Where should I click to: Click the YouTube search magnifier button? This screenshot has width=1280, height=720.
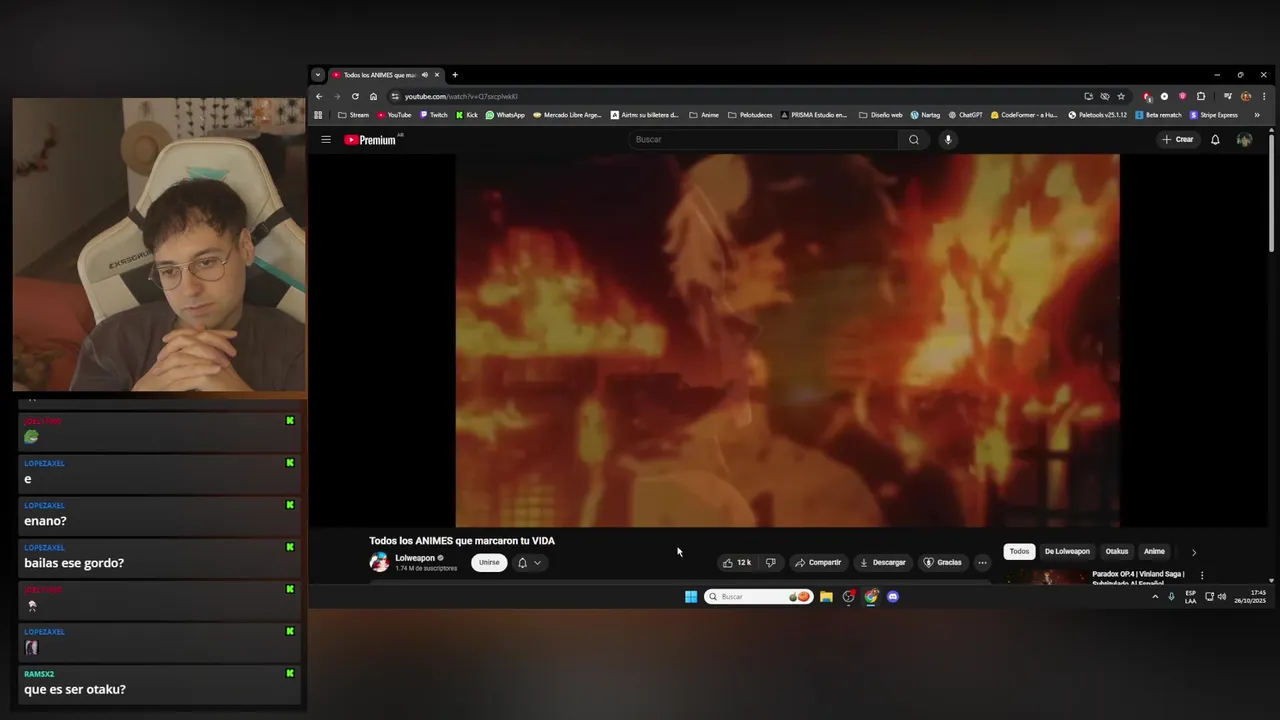click(x=913, y=140)
